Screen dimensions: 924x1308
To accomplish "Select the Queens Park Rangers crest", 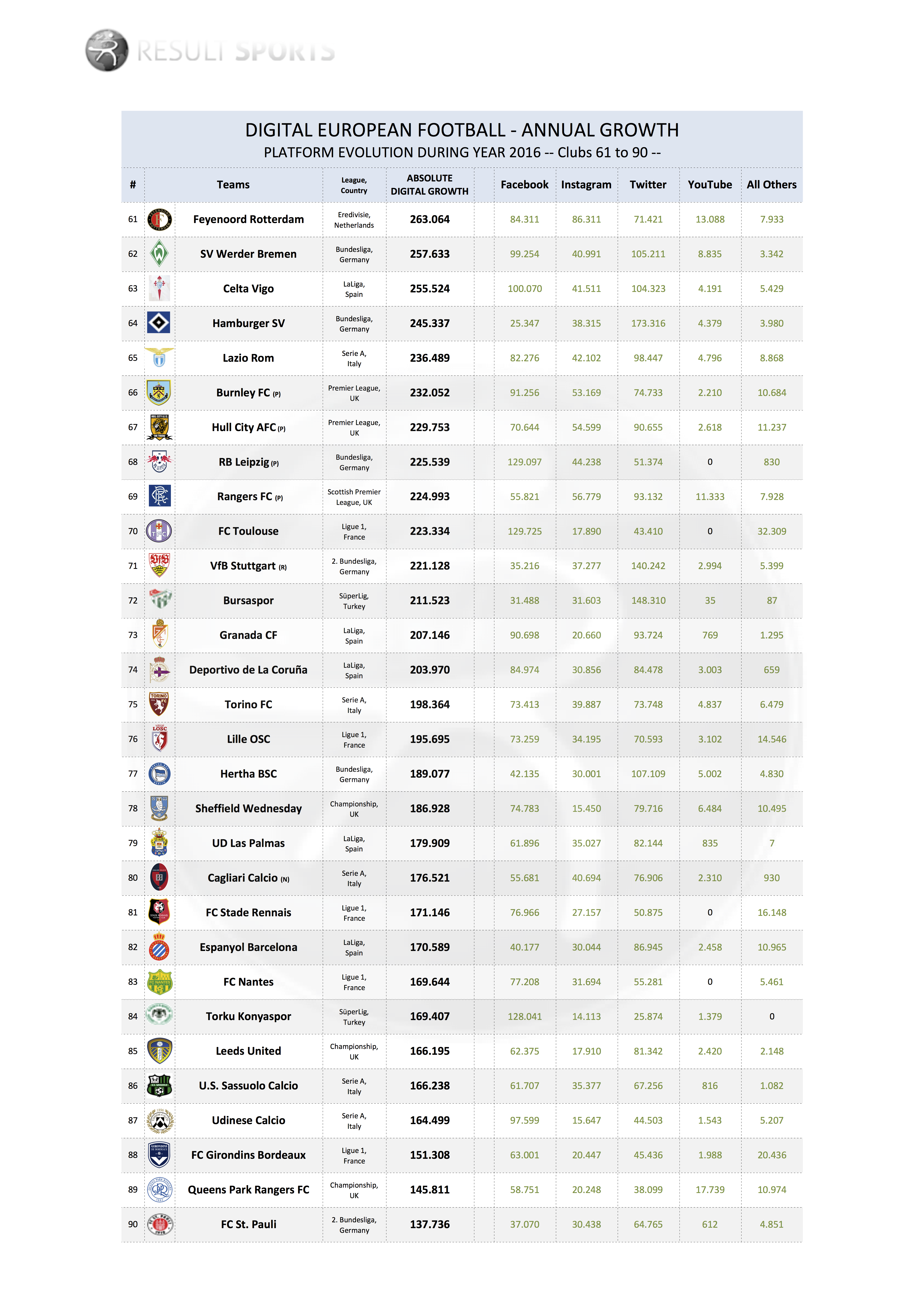I will tap(159, 1189).
